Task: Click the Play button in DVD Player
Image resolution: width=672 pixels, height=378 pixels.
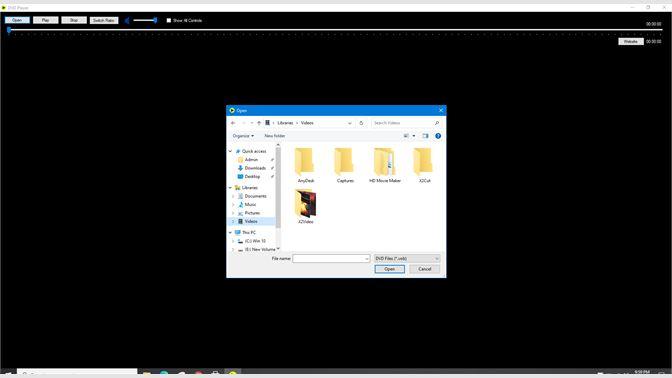Action: pyautogui.click(x=45, y=20)
